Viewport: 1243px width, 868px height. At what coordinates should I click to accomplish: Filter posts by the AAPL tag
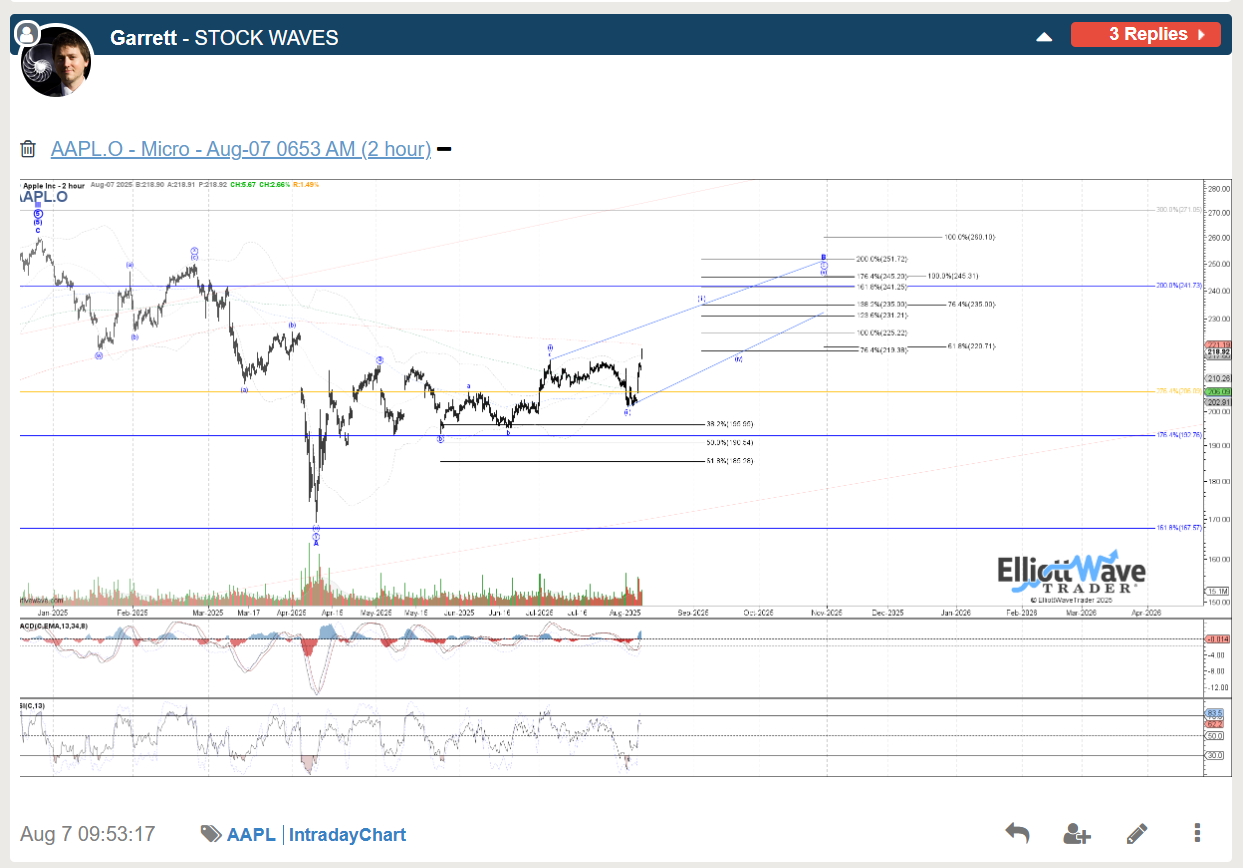(x=253, y=834)
